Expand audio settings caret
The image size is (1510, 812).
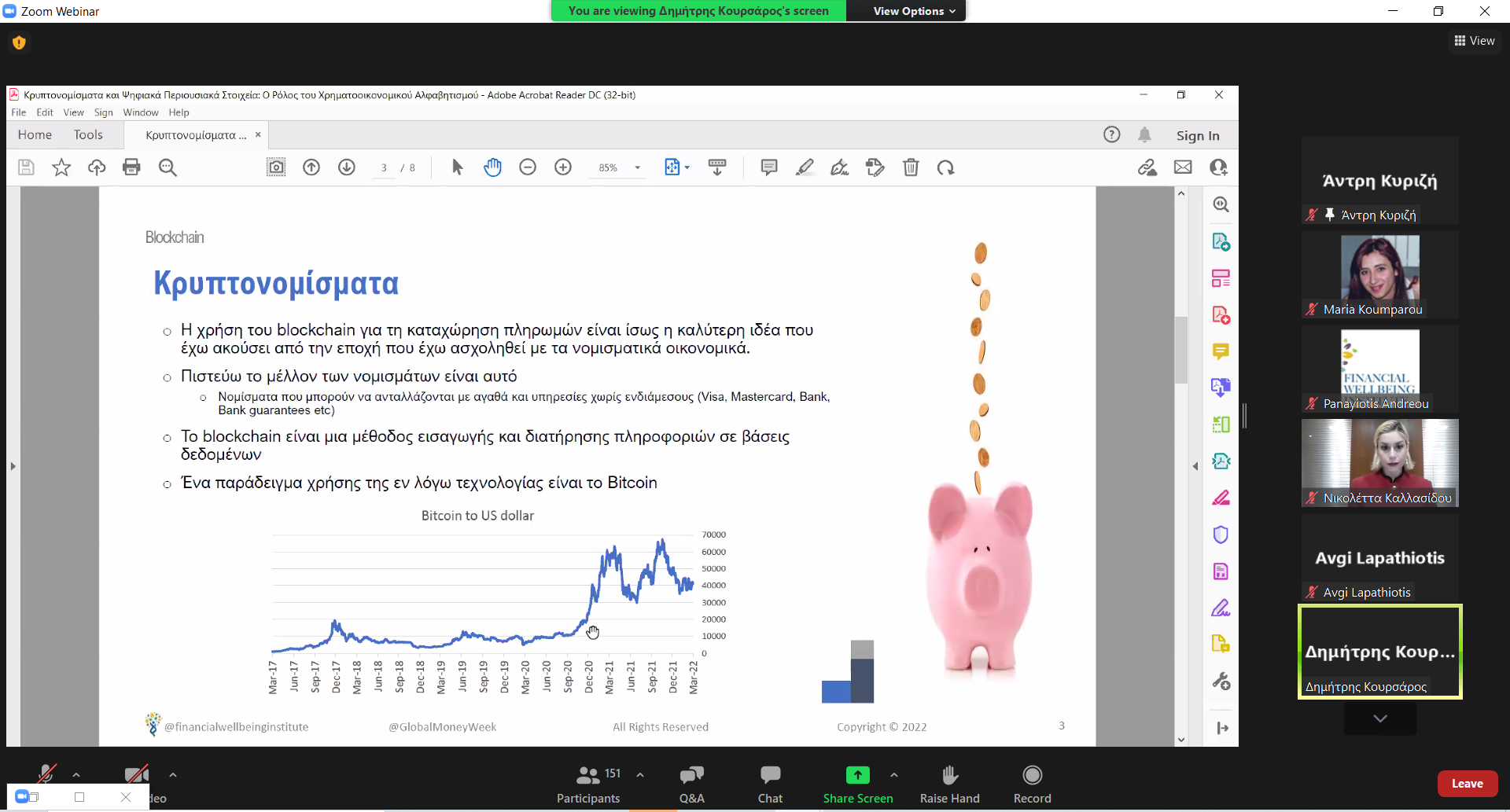[76, 775]
